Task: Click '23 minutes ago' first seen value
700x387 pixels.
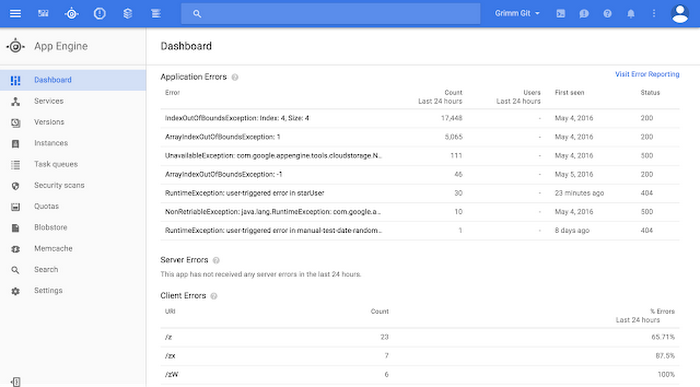Action: tap(579, 193)
